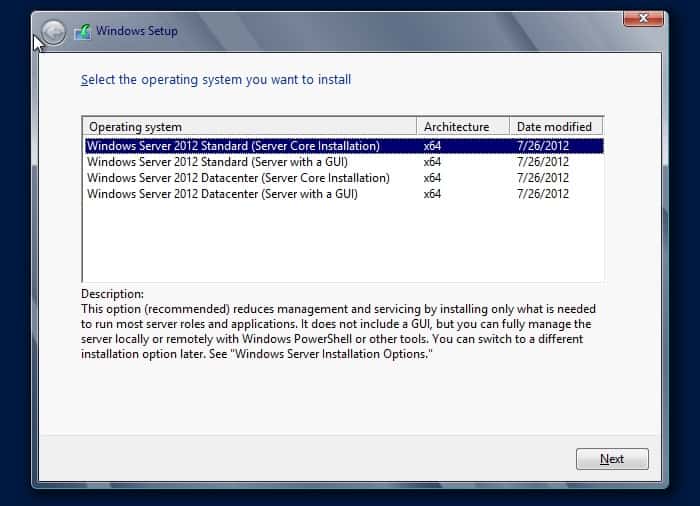
Task: Click the 'Description:' label
Action: [112, 294]
